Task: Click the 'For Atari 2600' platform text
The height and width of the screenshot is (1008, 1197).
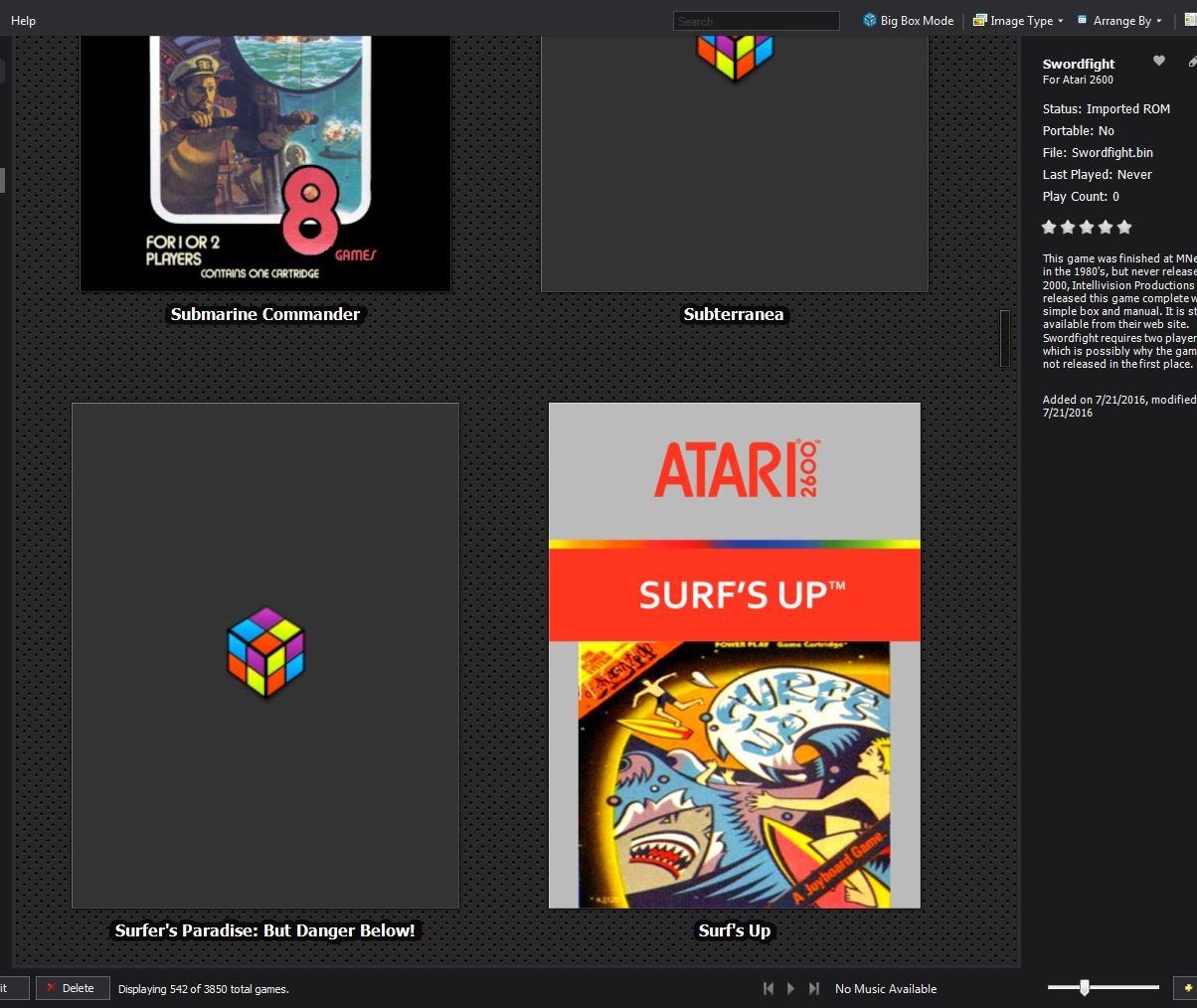Action: 1078,80
